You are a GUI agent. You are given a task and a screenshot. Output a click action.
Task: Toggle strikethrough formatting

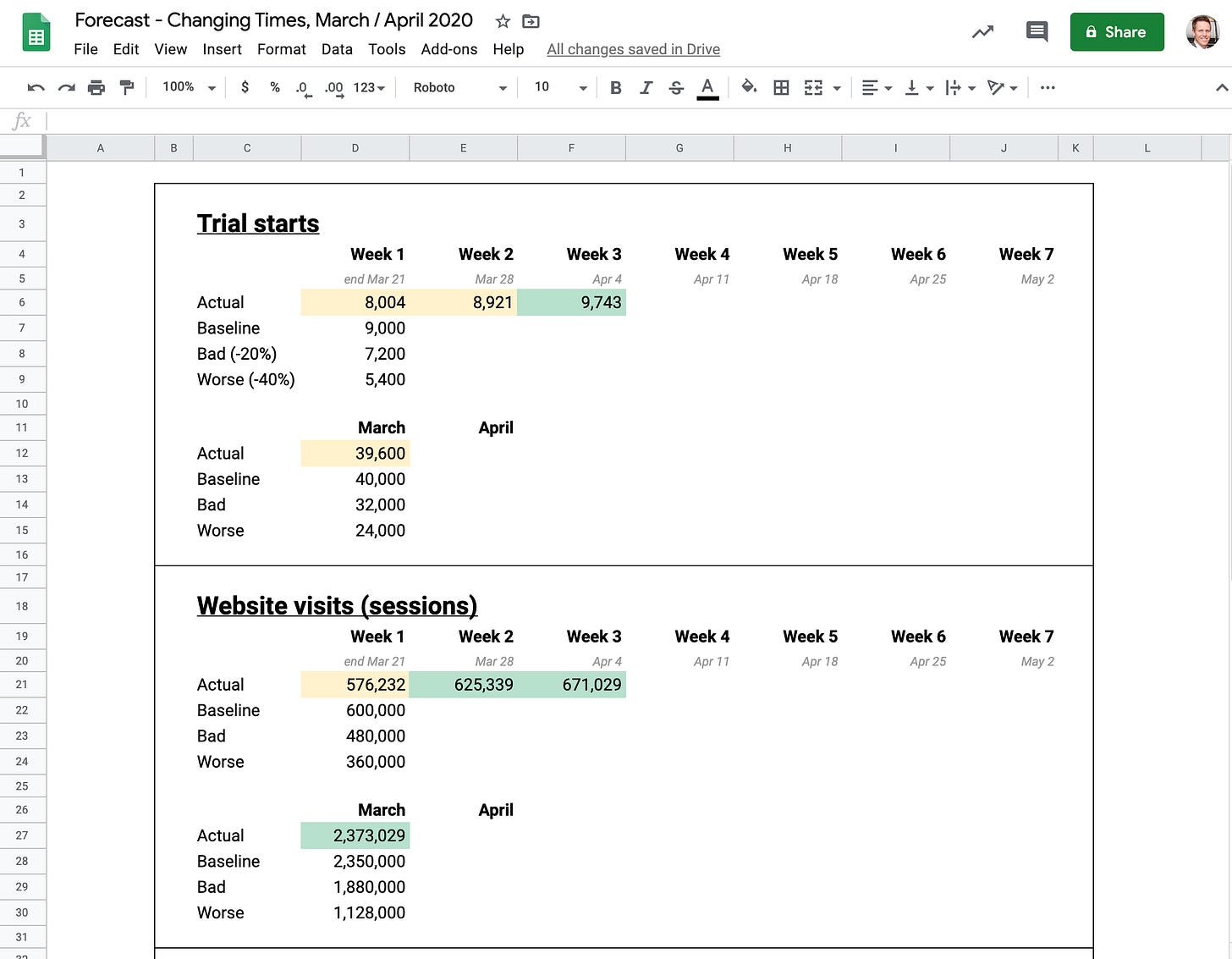click(x=676, y=87)
